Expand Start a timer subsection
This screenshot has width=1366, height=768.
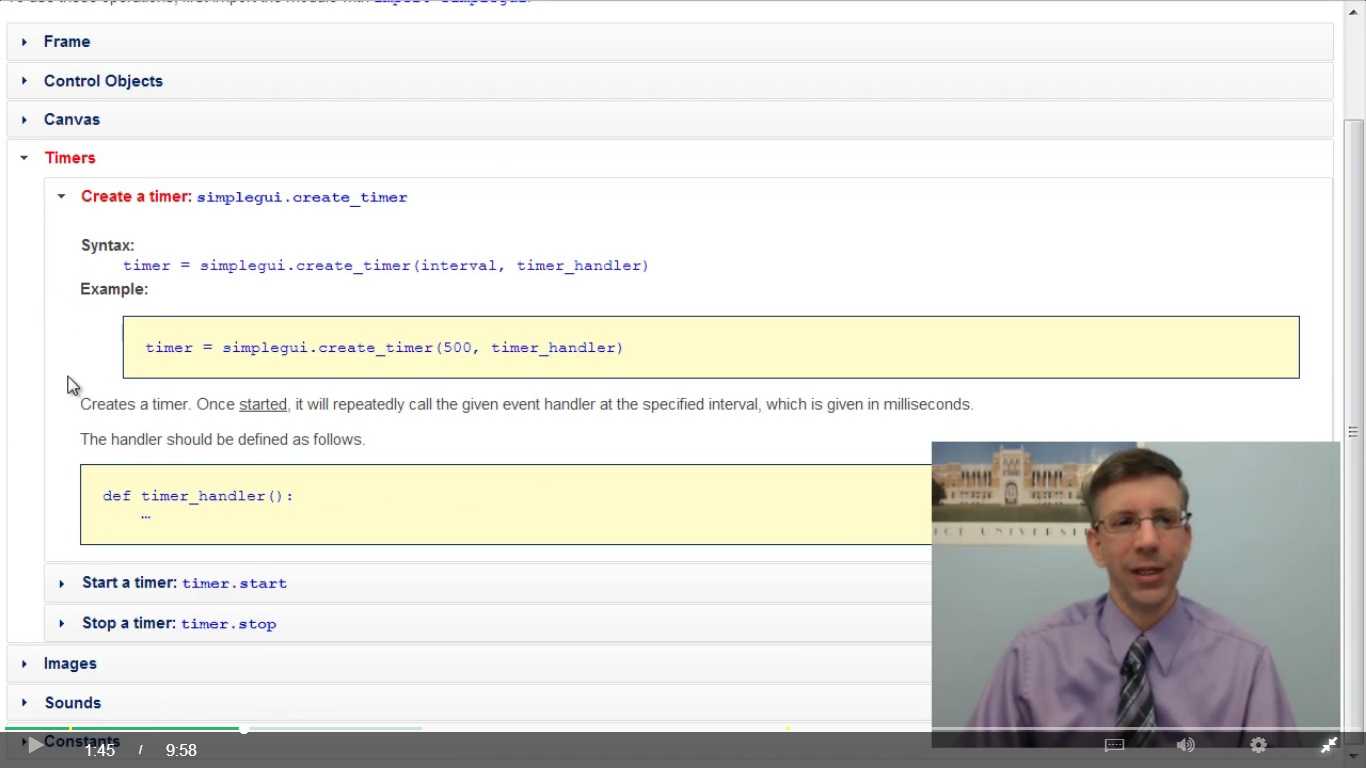(x=488, y=583)
